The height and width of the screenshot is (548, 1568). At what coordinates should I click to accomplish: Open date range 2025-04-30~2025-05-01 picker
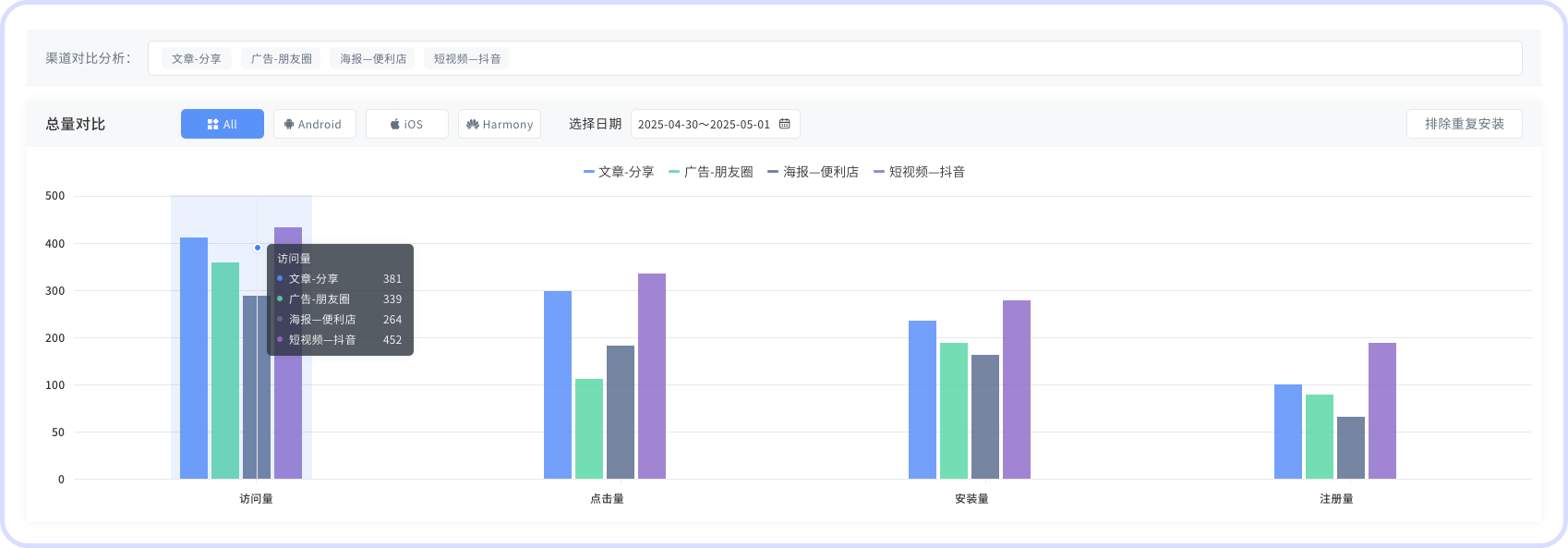click(x=716, y=124)
